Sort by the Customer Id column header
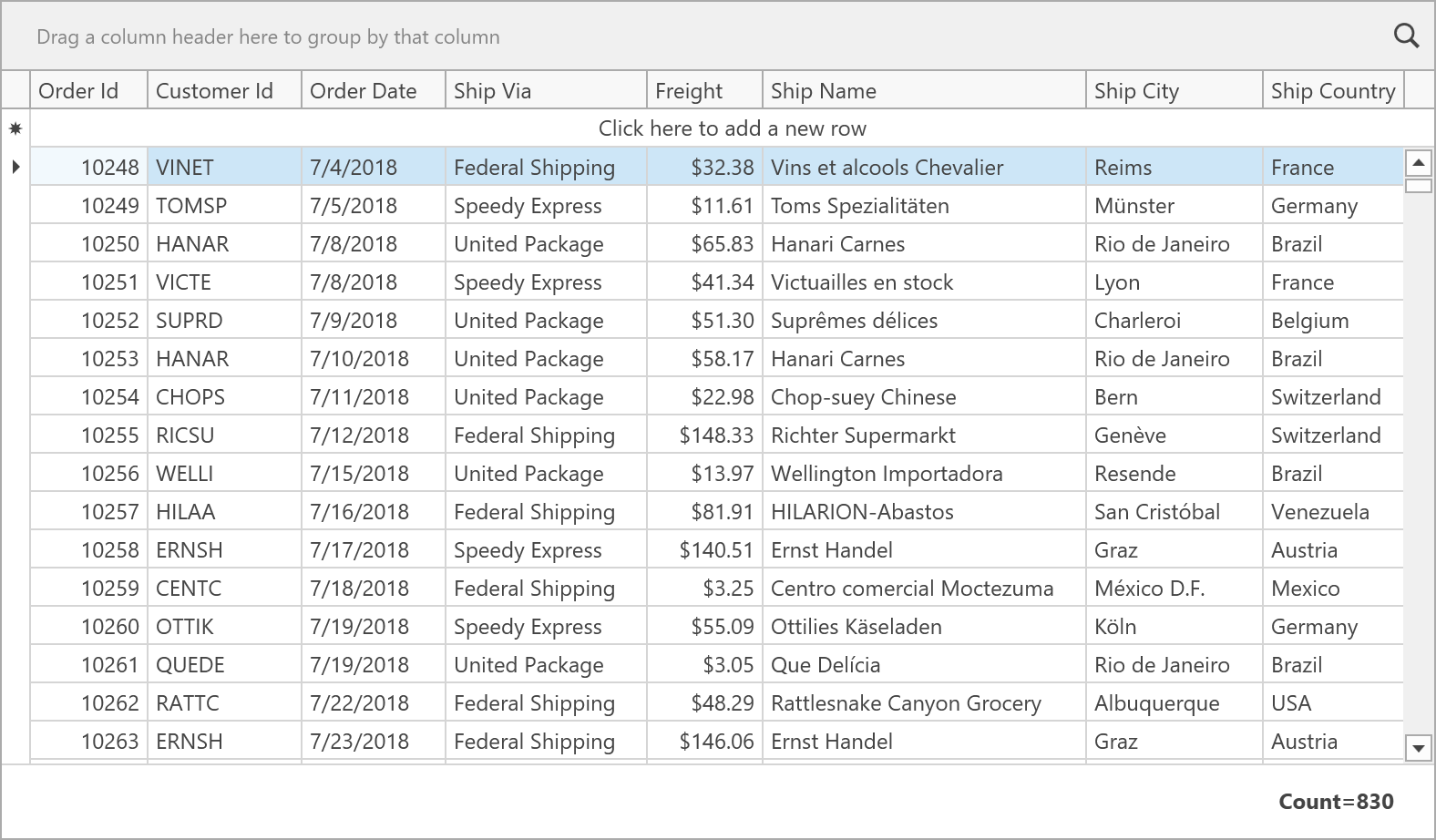This screenshot has width=1436, height=840. coord(223,91)
